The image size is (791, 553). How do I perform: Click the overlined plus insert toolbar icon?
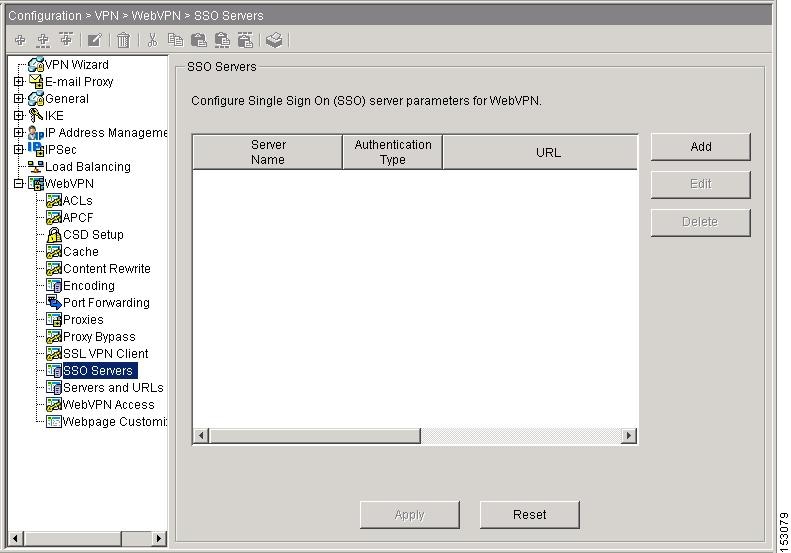66,39
